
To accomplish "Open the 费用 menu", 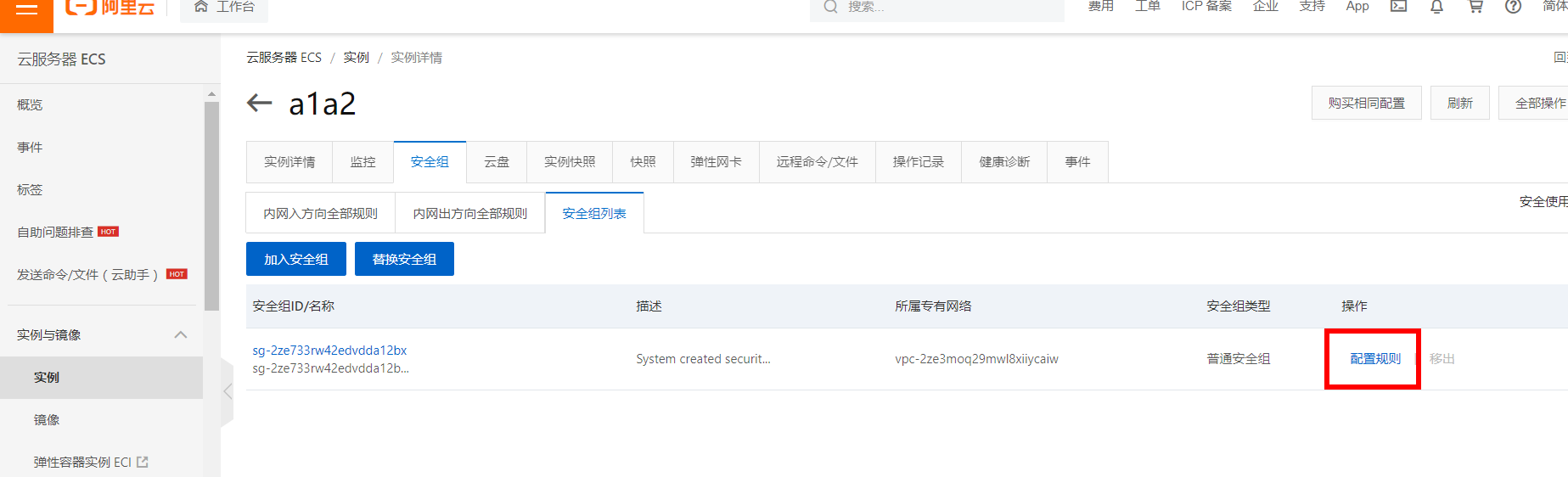I will [x=1101, y=7].
